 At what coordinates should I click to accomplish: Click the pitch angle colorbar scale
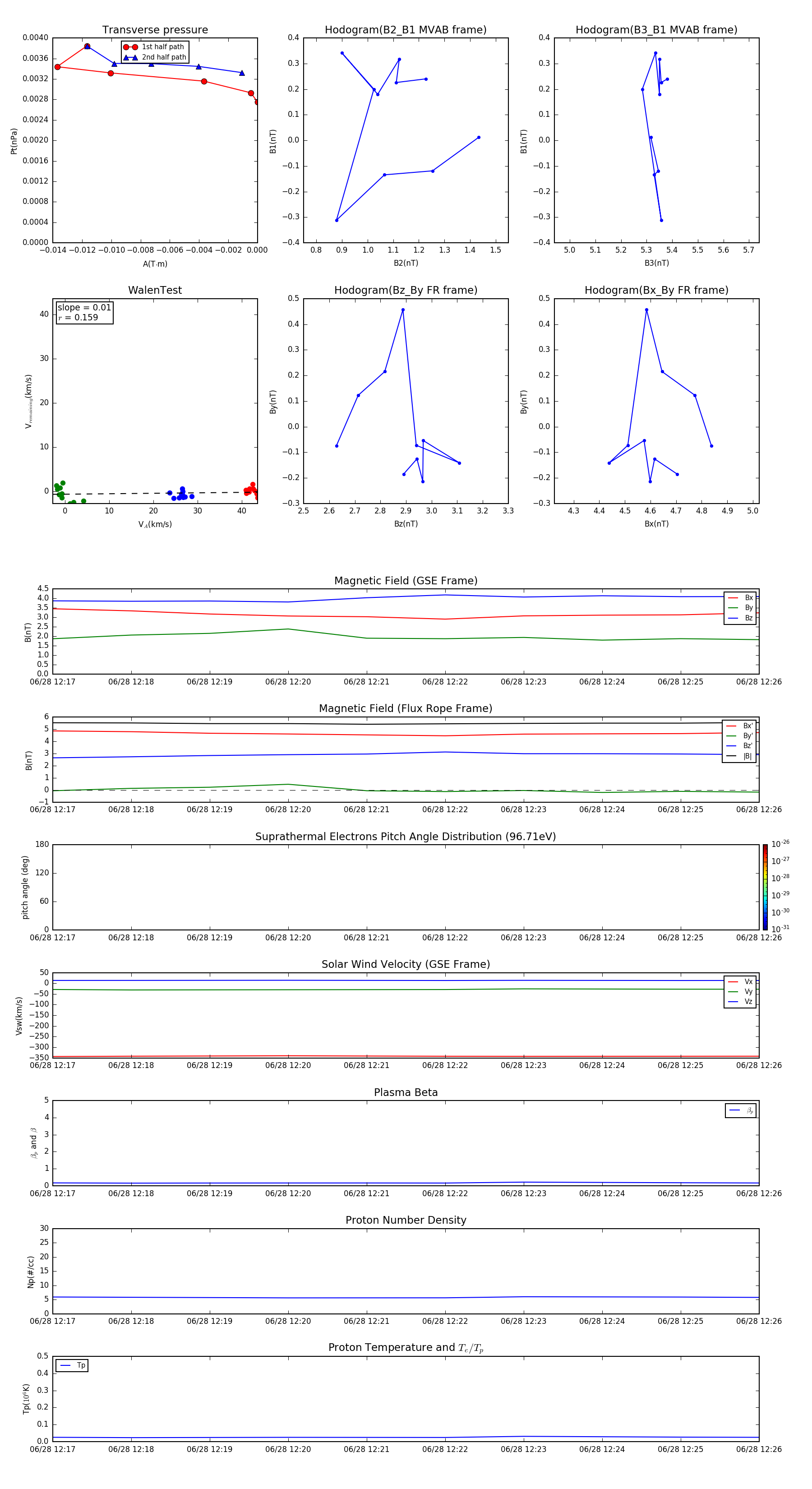[x=765, y=887]
